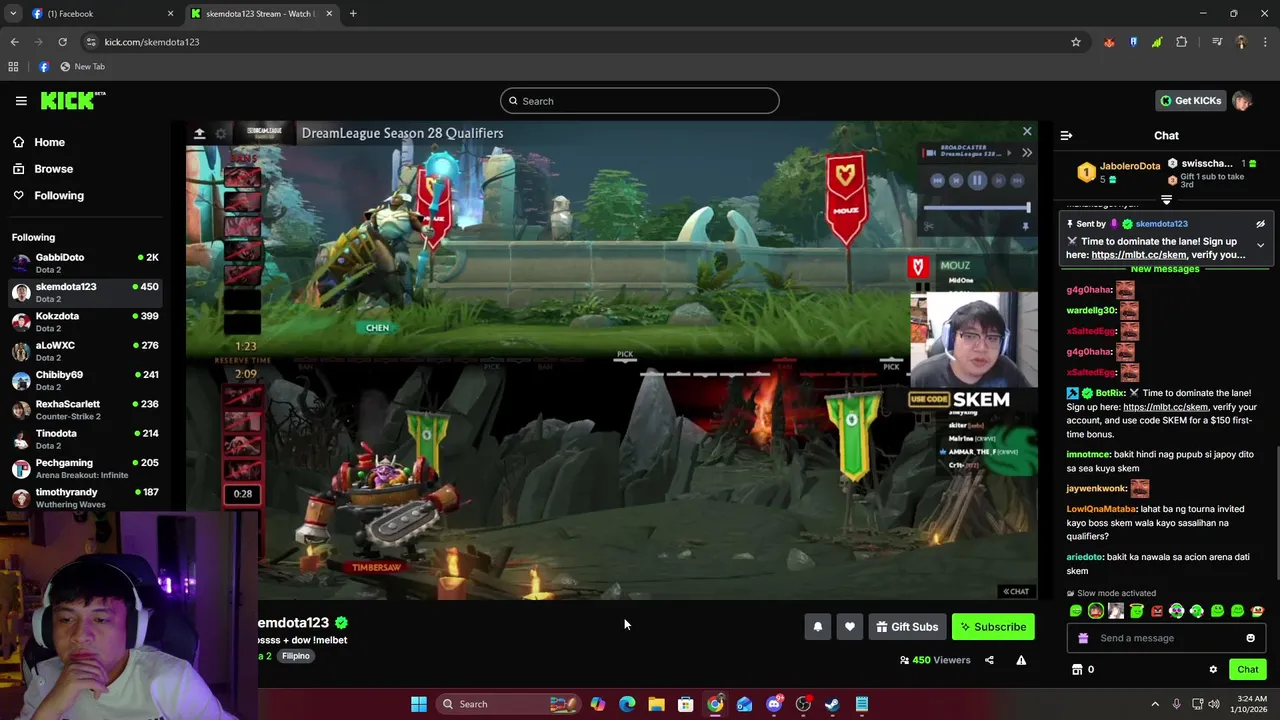Close the video overlay with the X button

tap(1027, 132)
